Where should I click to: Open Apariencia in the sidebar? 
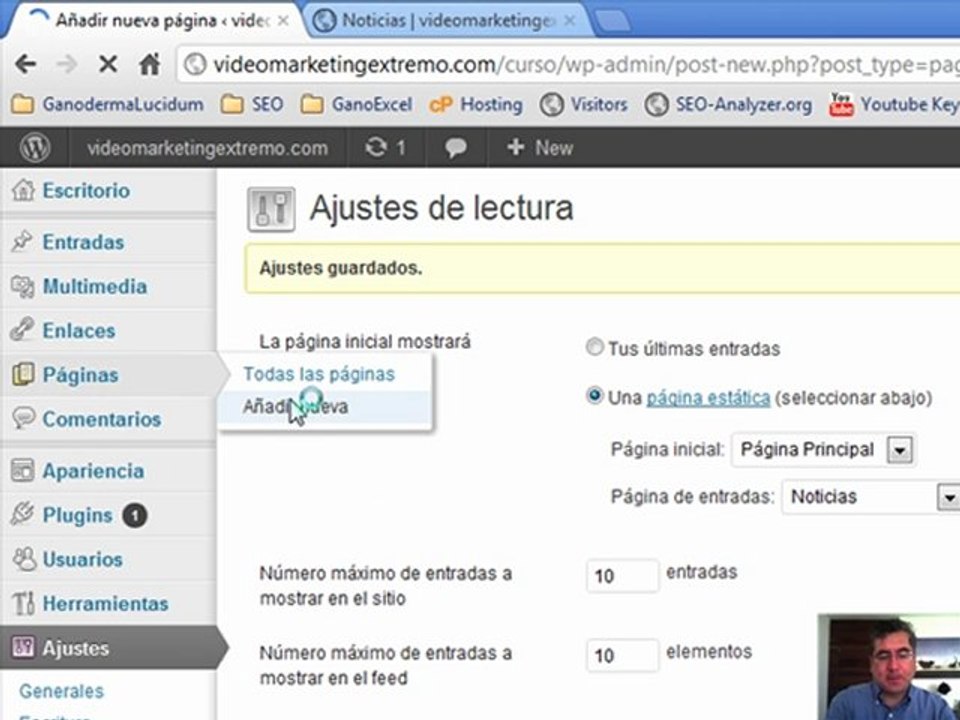click(94, 471)
